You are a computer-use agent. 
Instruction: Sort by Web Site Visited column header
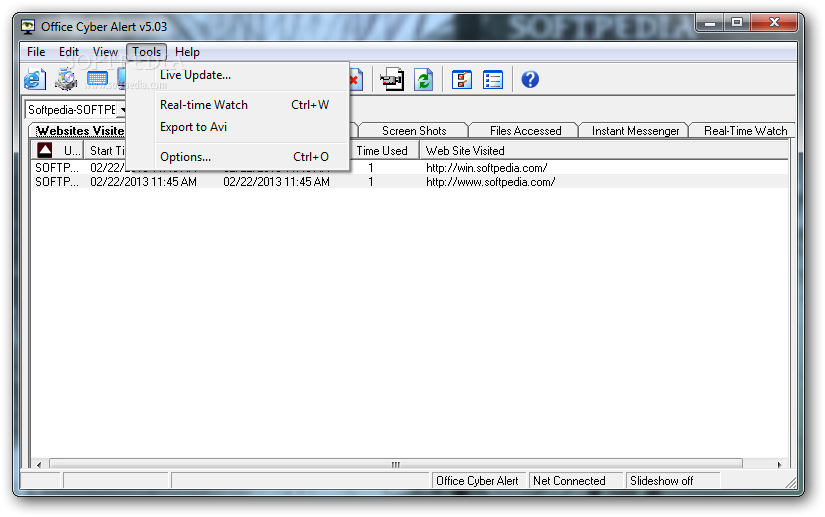604,151
